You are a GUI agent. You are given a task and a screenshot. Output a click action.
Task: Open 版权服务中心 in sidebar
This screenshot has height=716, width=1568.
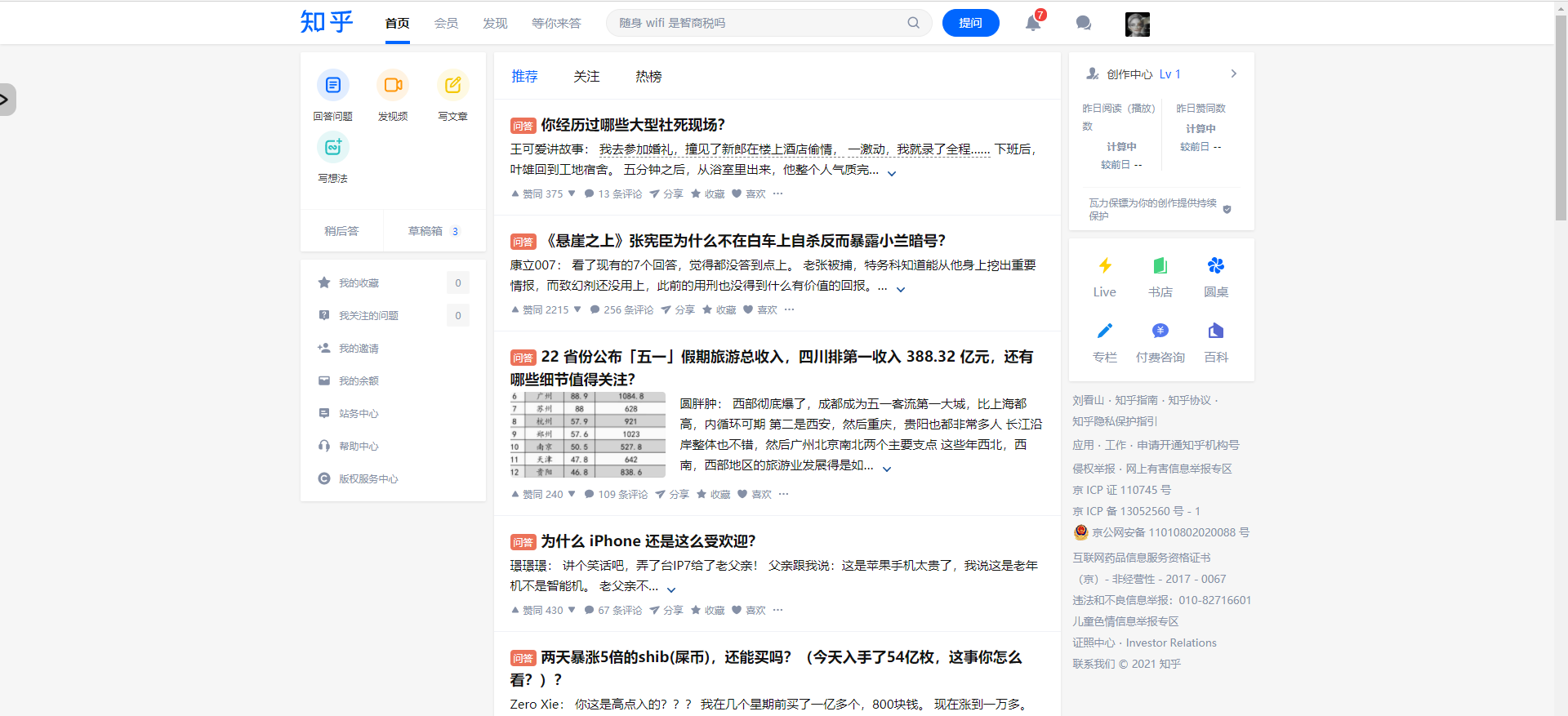coord(393,478)
